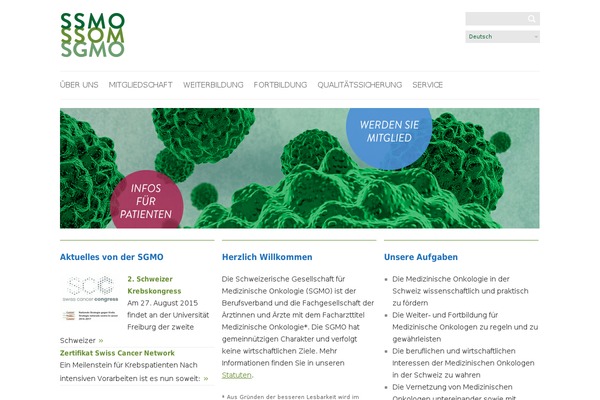Click the read-more arrows after 'Schweizer'
The image size is (600, 400).
(100, 340)
